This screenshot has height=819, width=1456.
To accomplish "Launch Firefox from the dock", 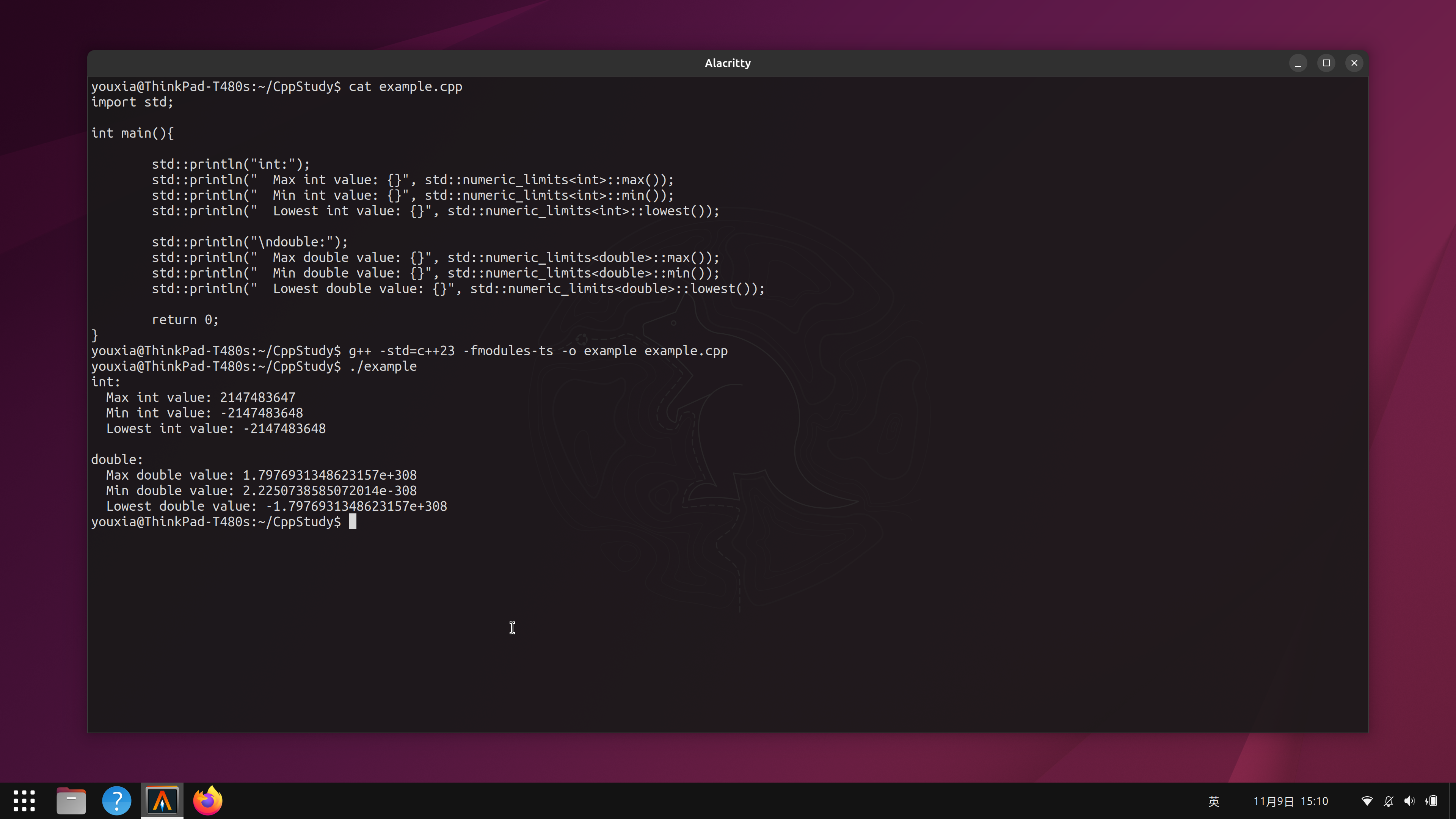I will point(207,800).
